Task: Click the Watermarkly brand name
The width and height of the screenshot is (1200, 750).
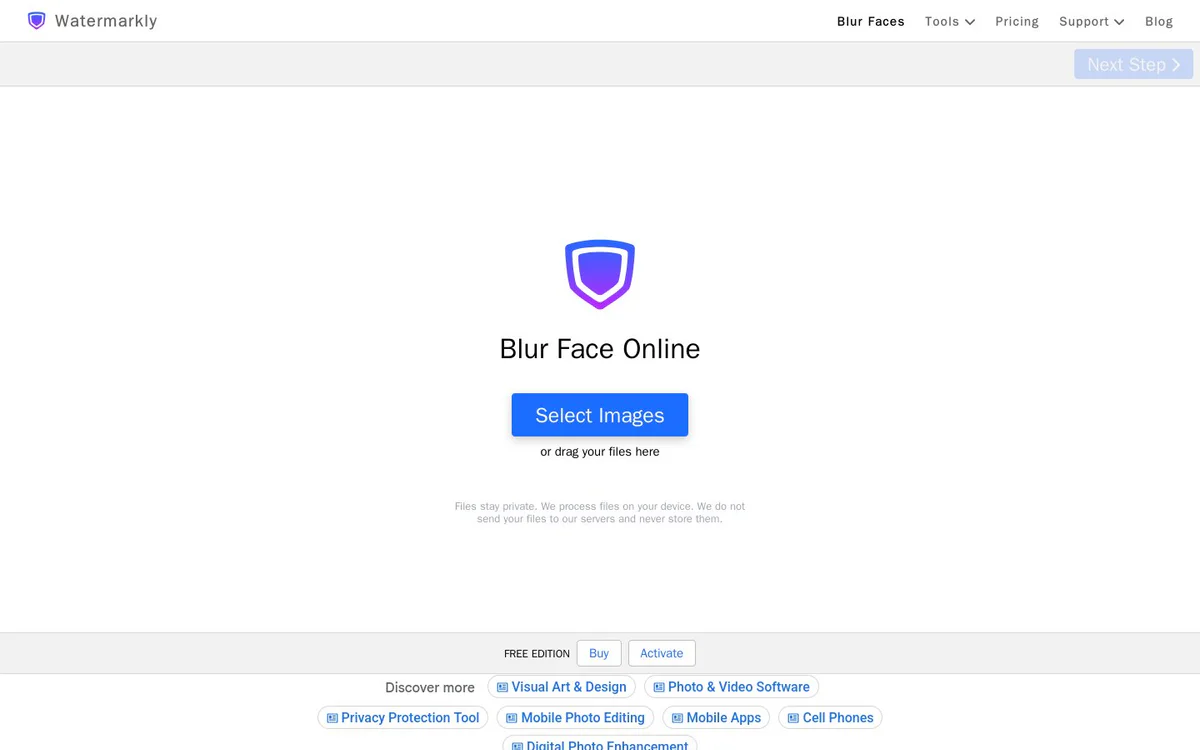Action: point(106,21)
